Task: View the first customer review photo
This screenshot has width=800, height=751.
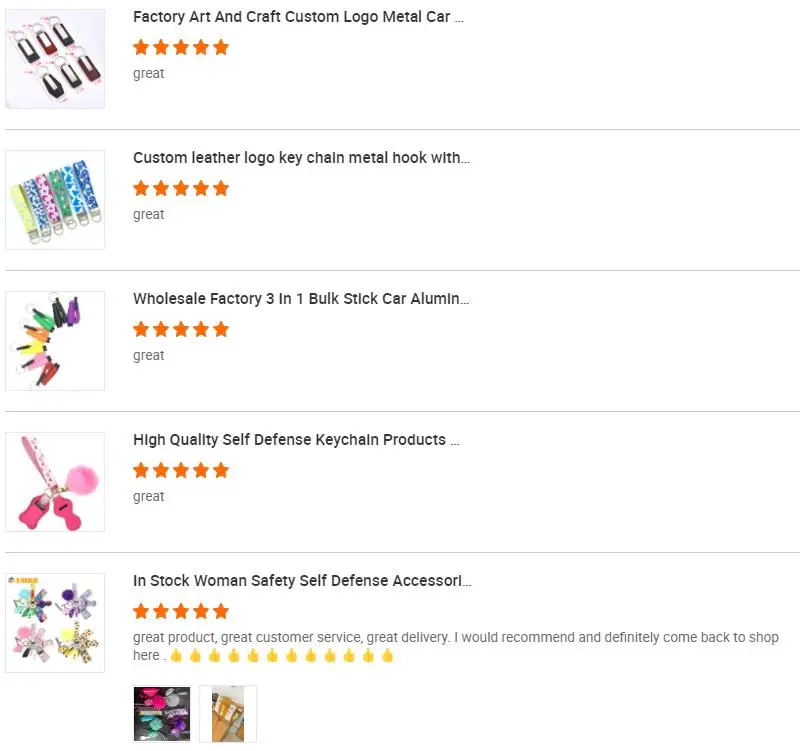Action: [162, 713]
